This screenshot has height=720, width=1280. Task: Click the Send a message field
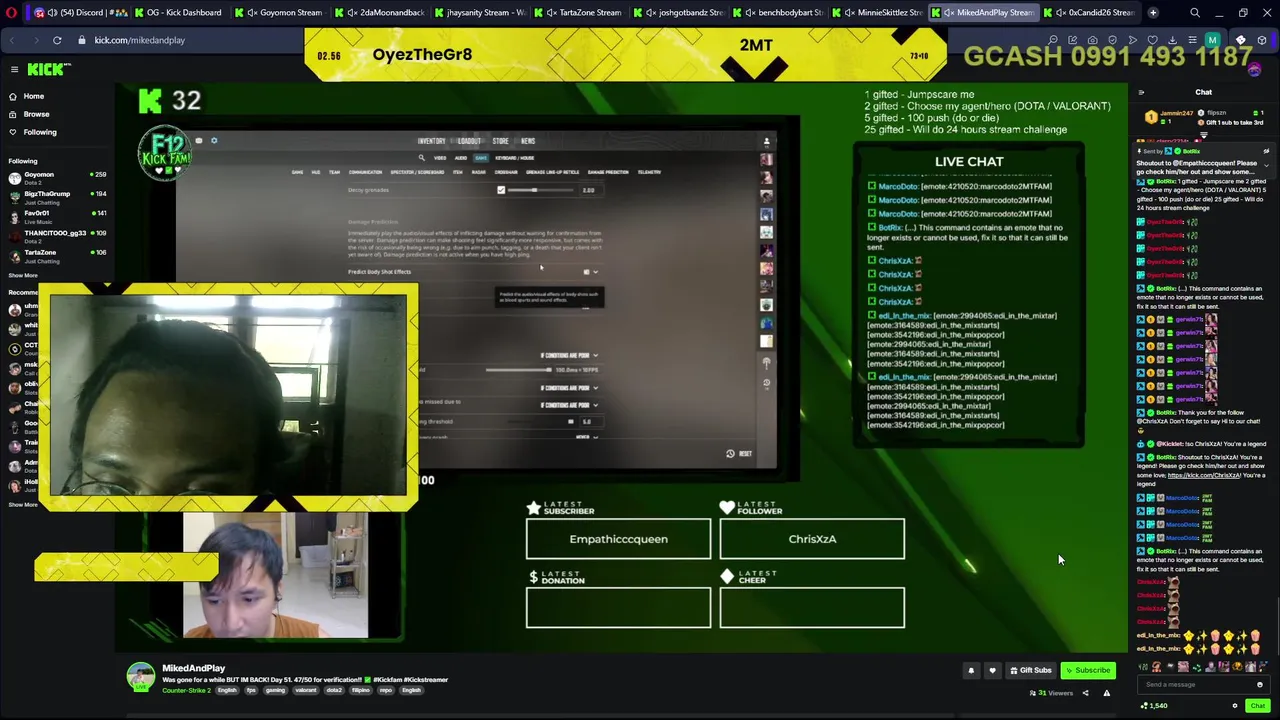[1196, 685]
